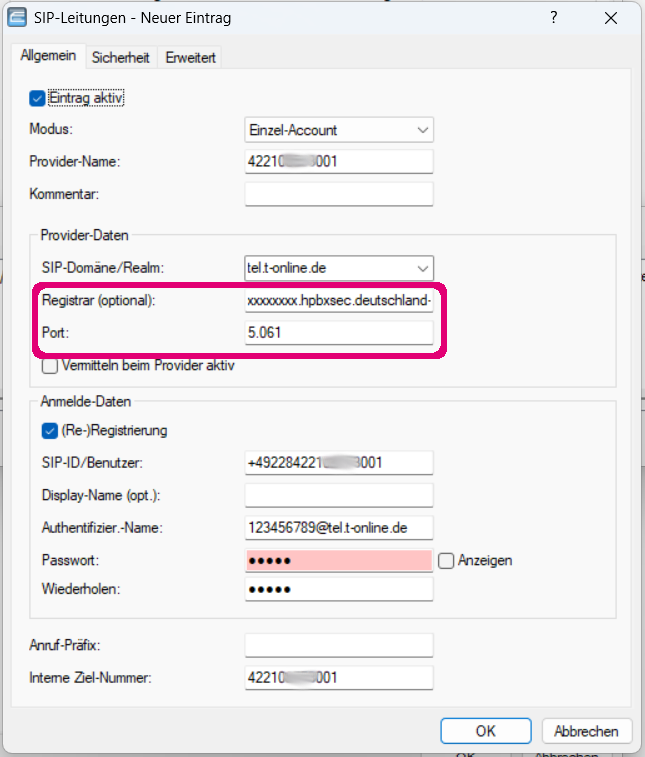Close the Neuer Eintrag dialog
Screen dimensions: 645x757
pos(611,18)
